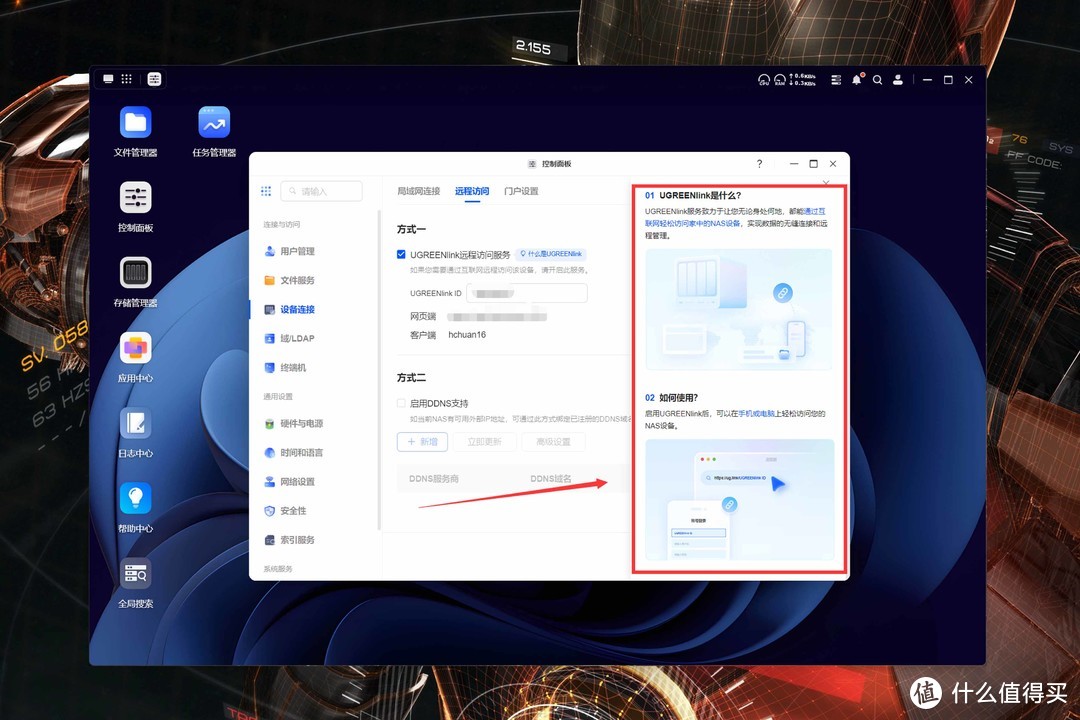Open the 文件管理器 desktop app
The width and height of the screenshot is (1080, 720).
[x=135, y=123]
